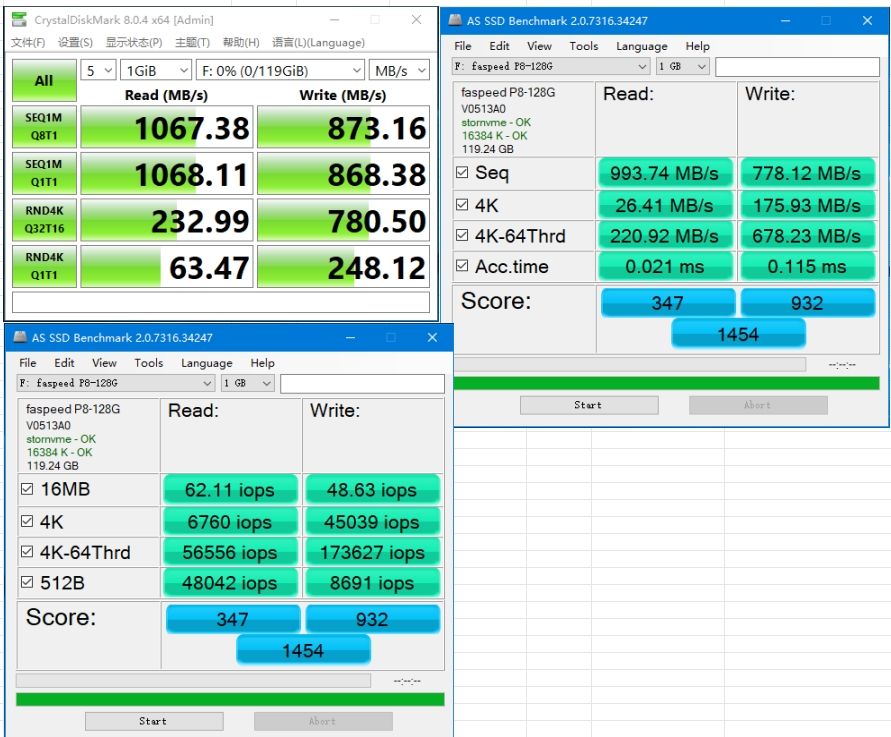Toggle the Seq test checkbox
This screenshot has width=891, height=737.
(462, 173)
